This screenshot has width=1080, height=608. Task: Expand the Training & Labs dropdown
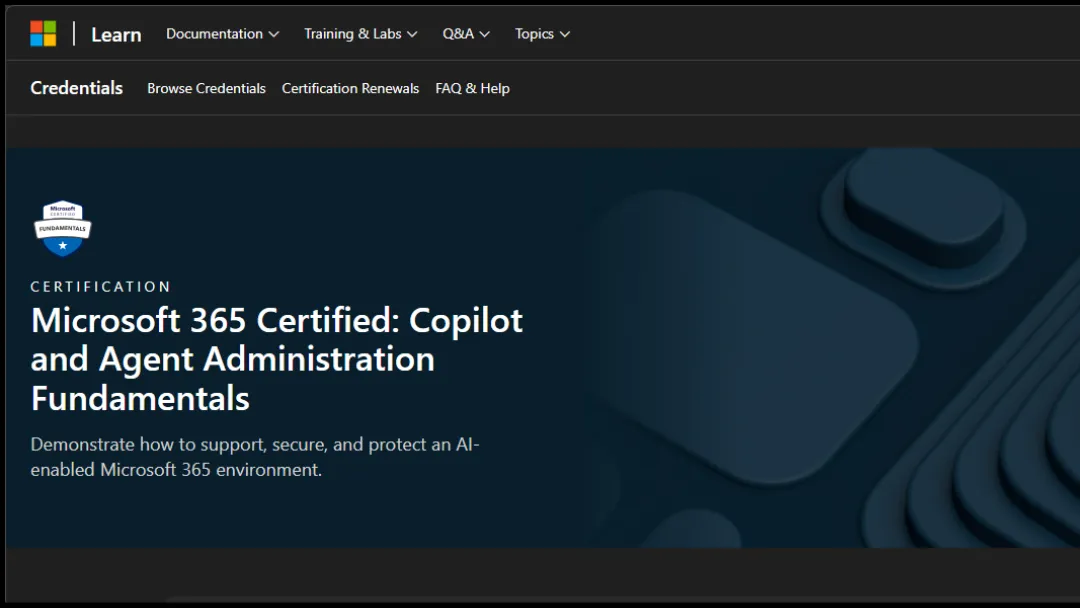[361, 34]
